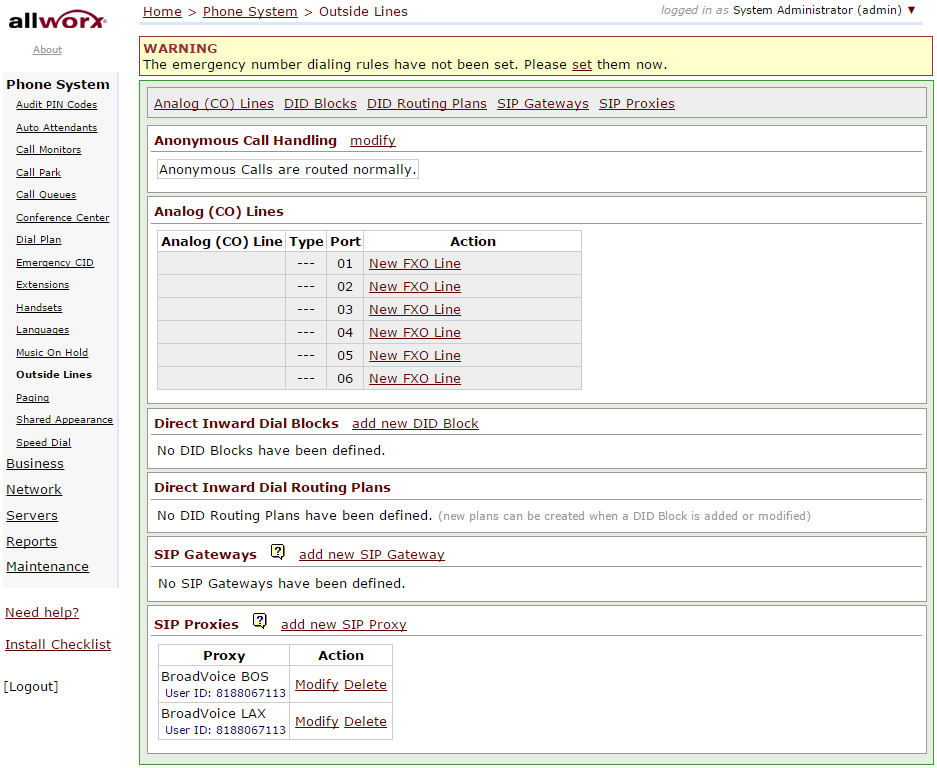Open the SIP Gateways help icon
Screen dimensions: 937x768
278,551
